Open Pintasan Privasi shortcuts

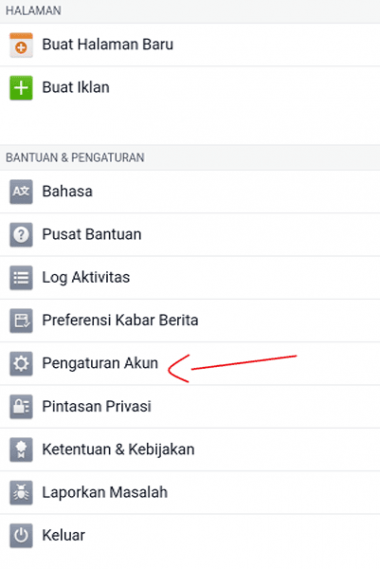click(x=190, y=406)
